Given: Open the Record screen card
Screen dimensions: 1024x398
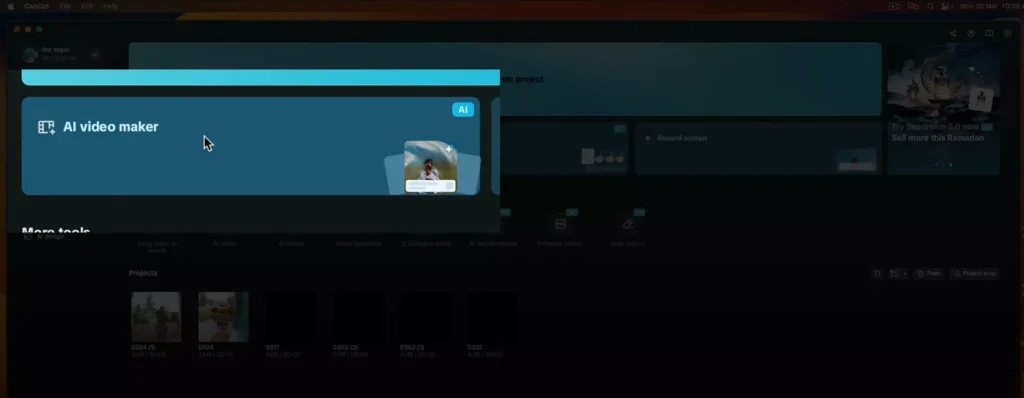Looking at the screenshot, I should [758, 148].
